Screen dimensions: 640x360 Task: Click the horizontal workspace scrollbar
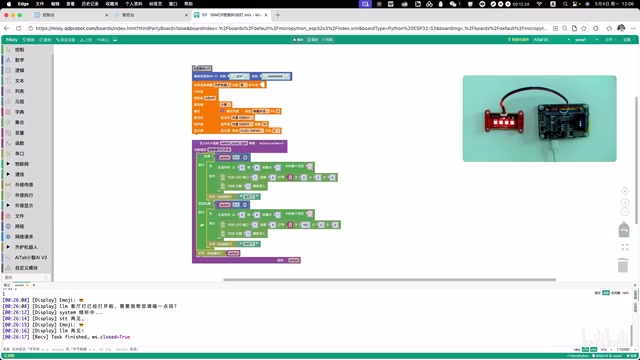click(389, 280)
